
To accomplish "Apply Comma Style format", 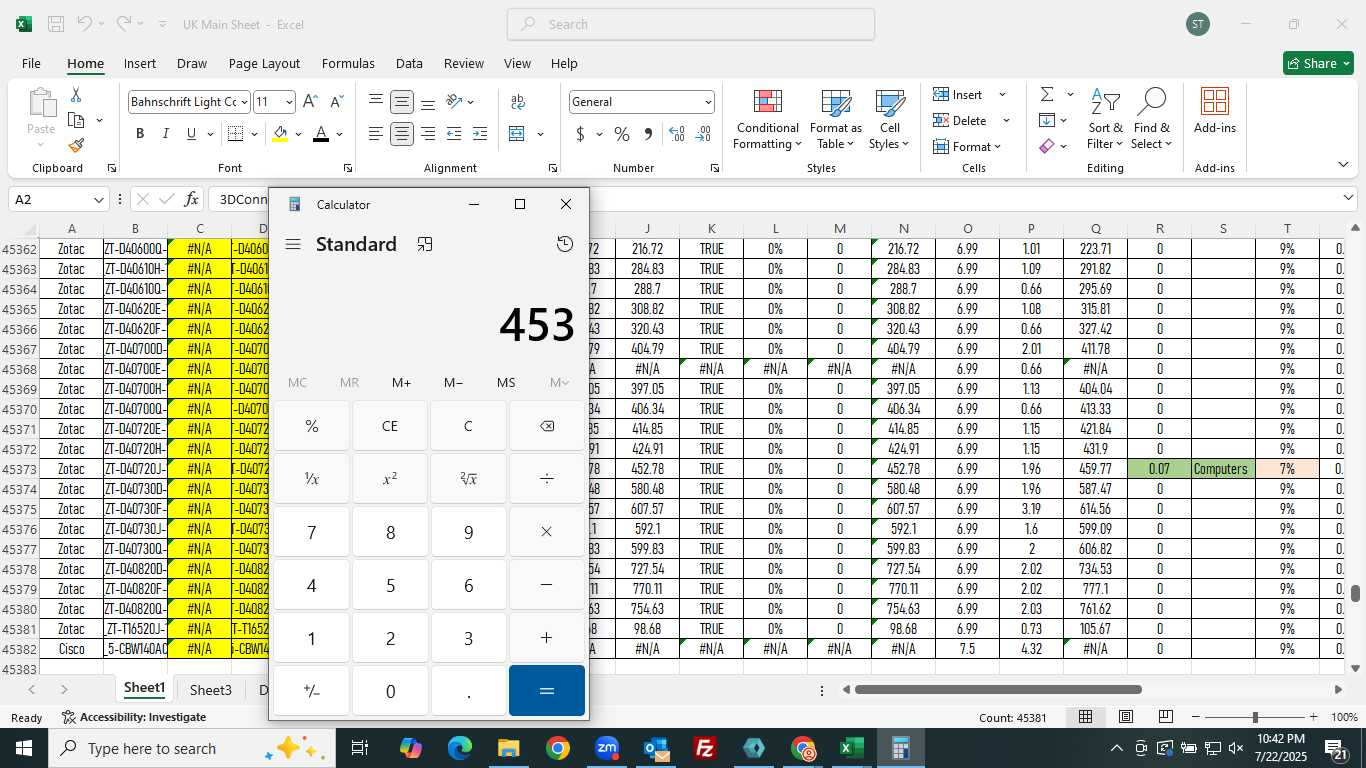I will pos(648,134).
